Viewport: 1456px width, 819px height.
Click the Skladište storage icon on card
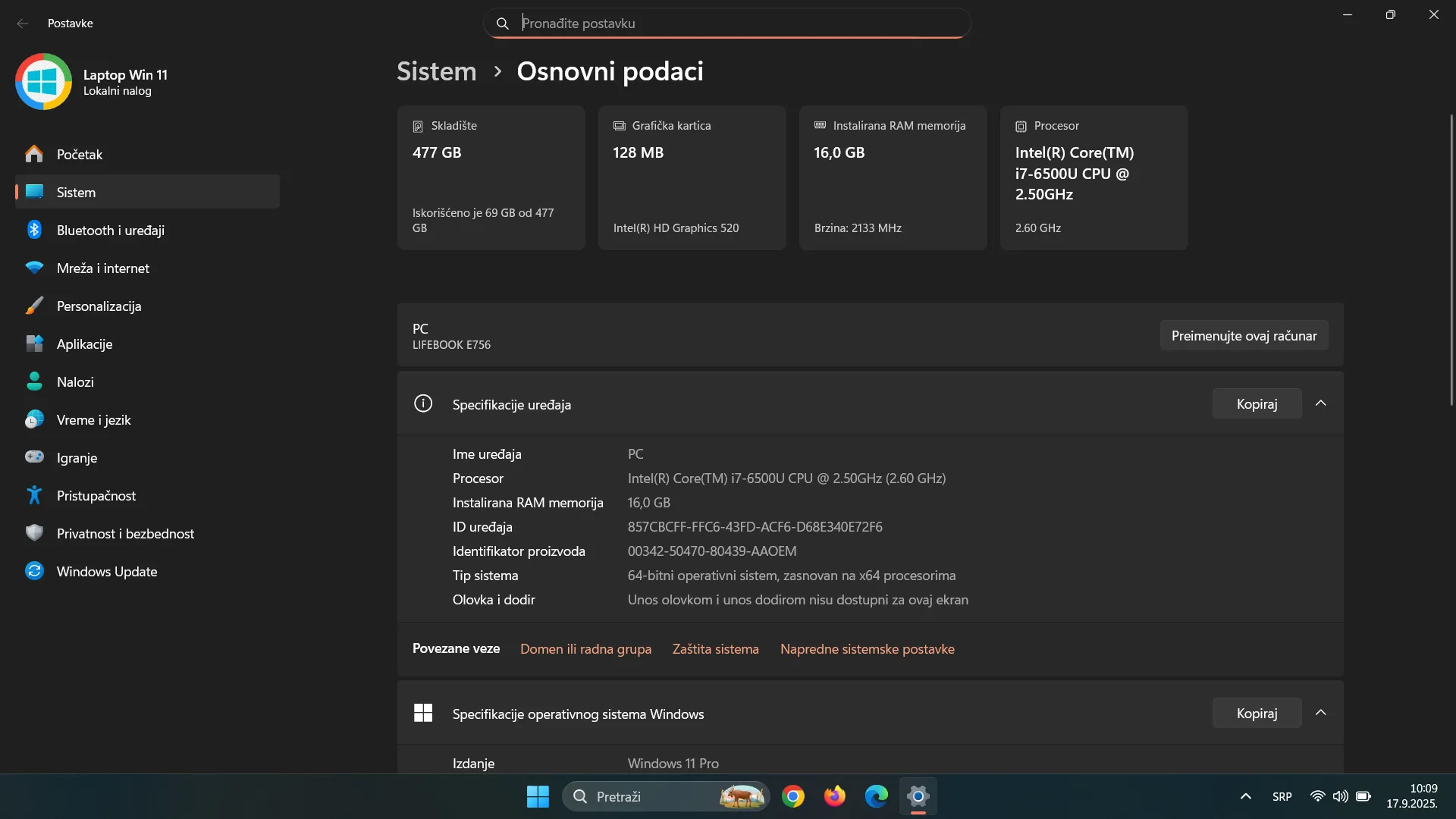418,126
